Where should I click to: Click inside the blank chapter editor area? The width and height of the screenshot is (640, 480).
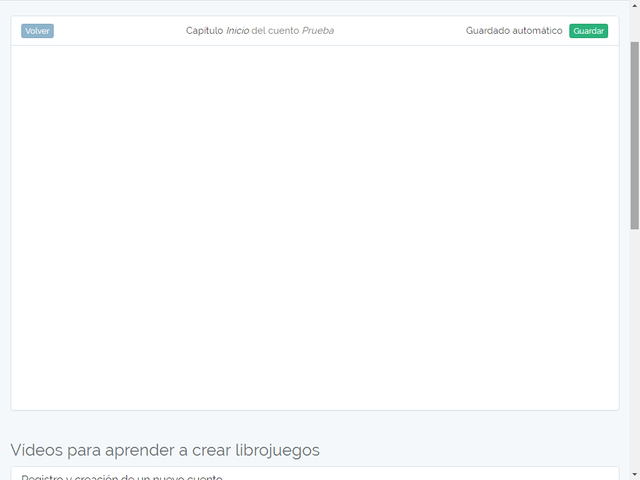pyautogui.click(x=315, y=227)
